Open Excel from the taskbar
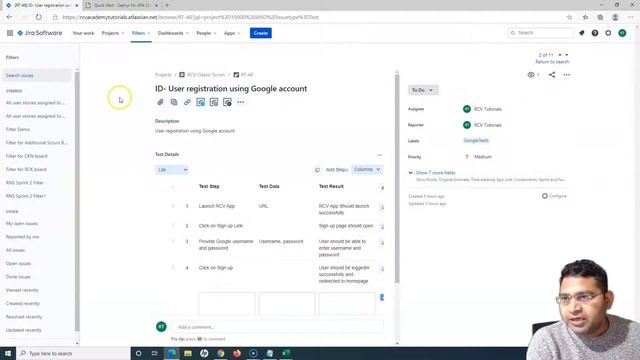The image size is (640, 360). point(286,353)
